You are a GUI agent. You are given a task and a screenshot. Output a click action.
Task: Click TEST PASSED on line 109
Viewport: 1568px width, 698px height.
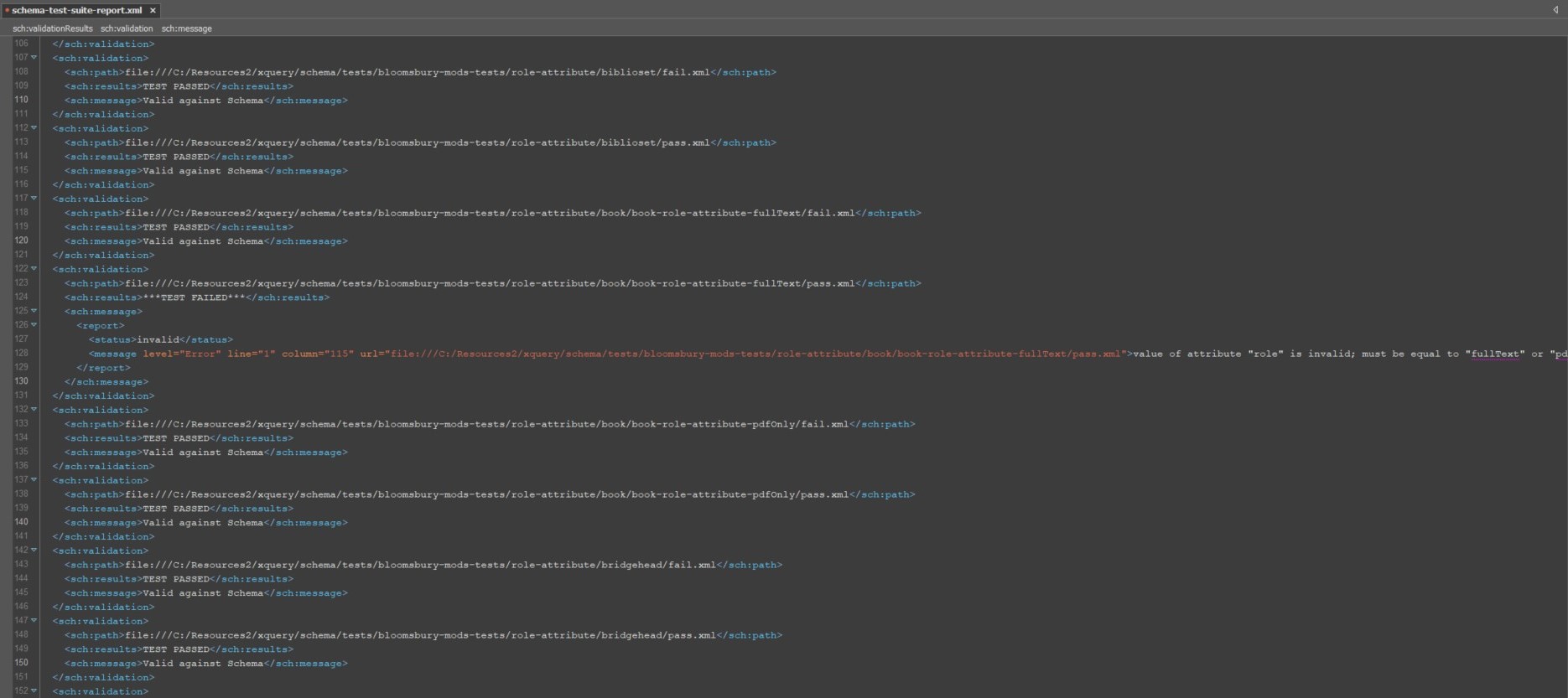pos(176,86)
